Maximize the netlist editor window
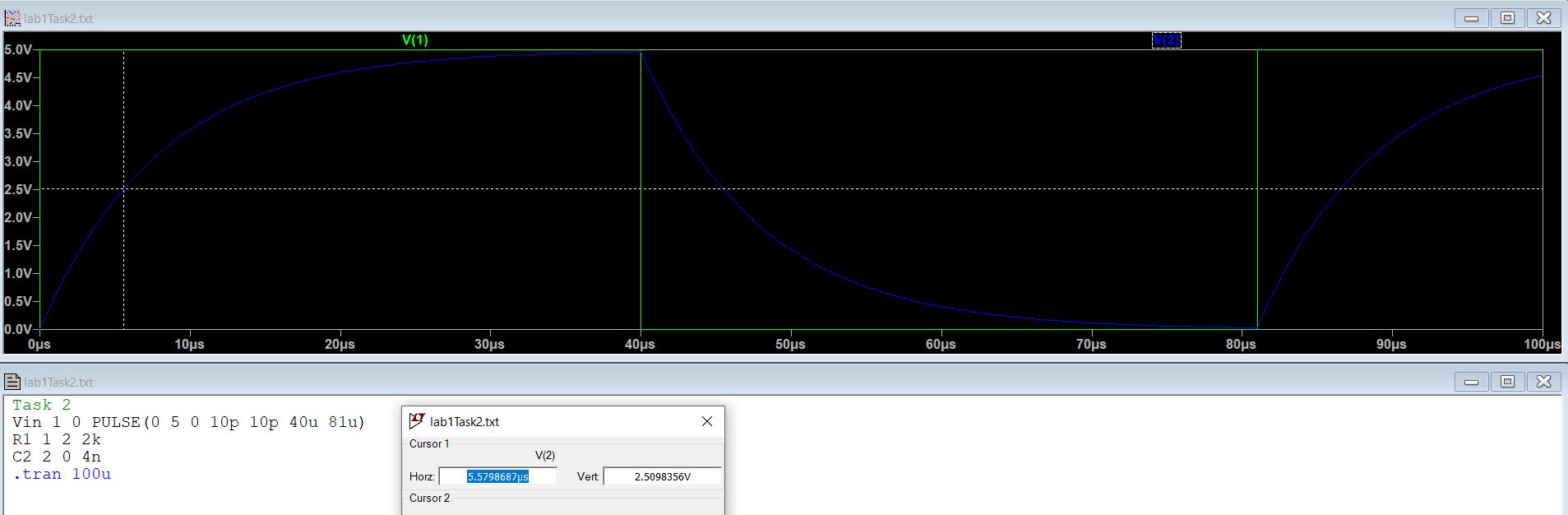 tap(1507, 382)
